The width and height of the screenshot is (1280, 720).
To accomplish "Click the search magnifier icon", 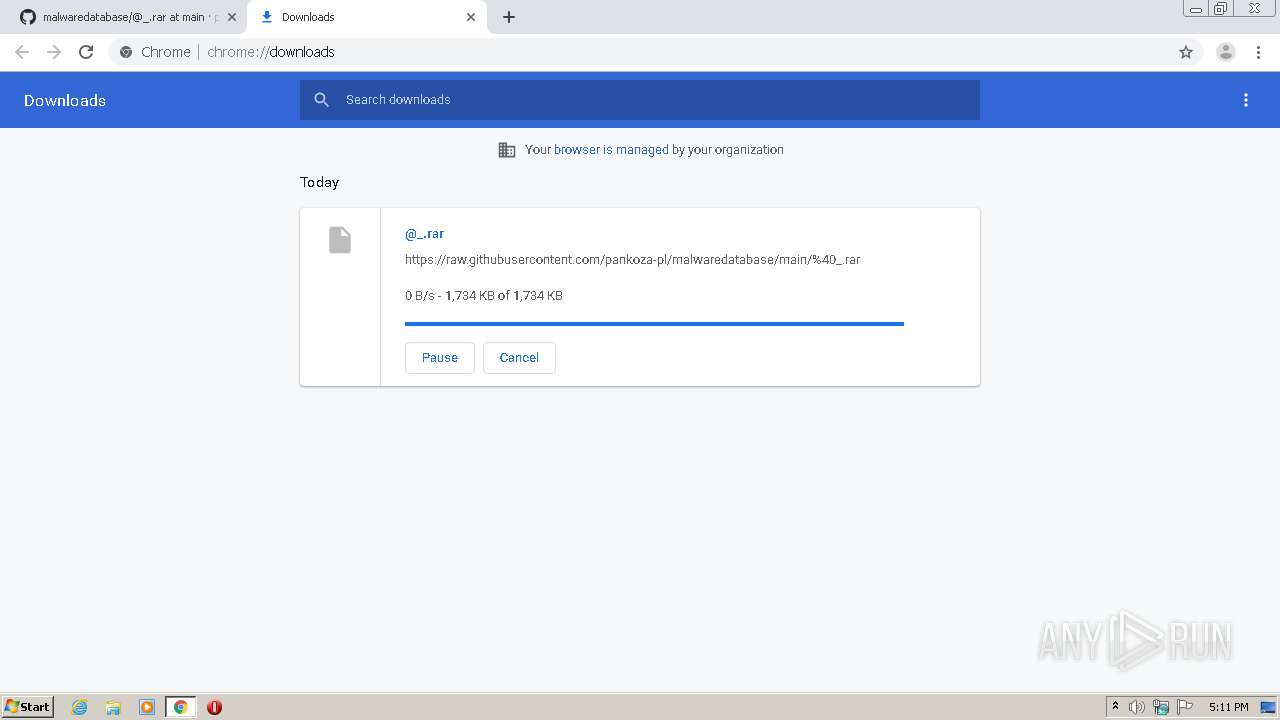I will (321, 100).
